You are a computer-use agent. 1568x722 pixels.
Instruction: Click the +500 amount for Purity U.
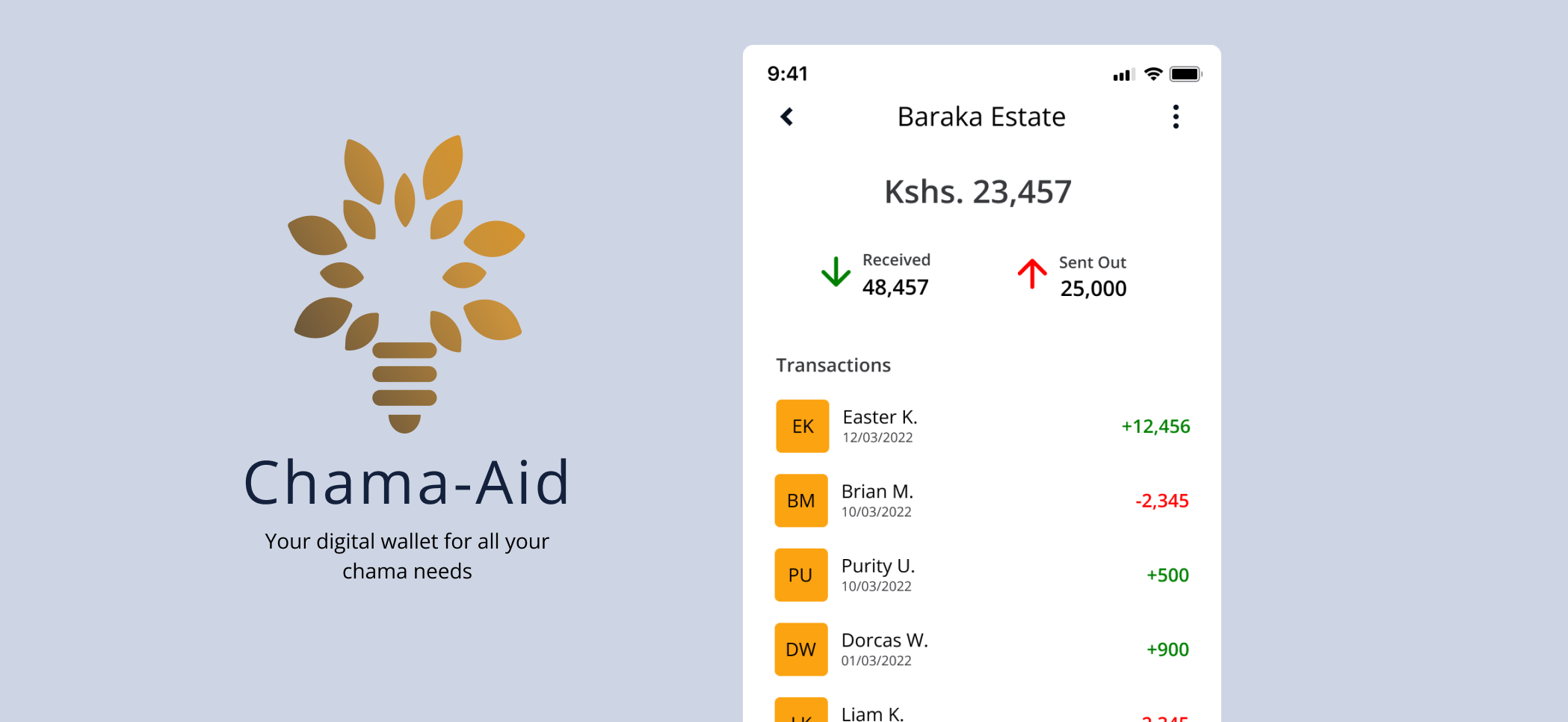1167,575
